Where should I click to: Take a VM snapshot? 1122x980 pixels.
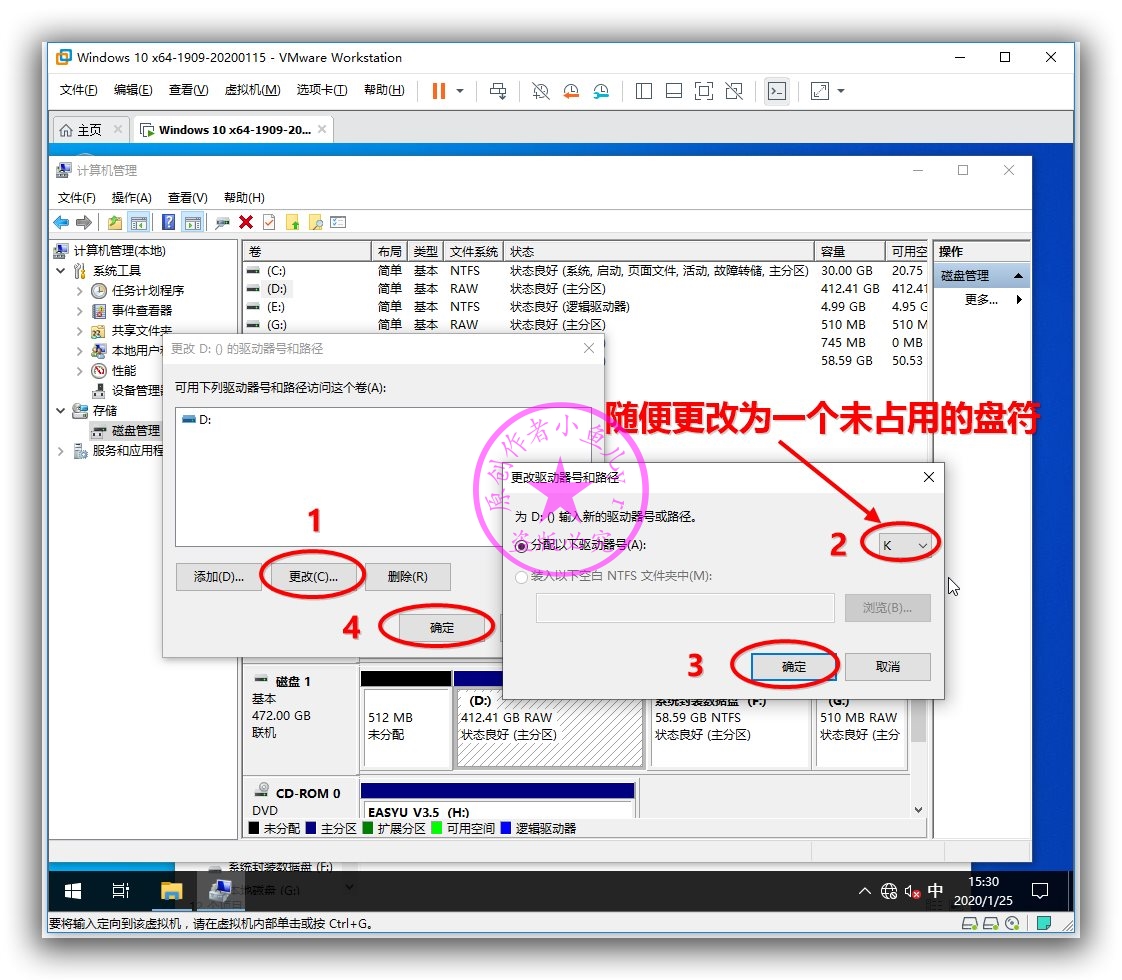click(541, 91)
